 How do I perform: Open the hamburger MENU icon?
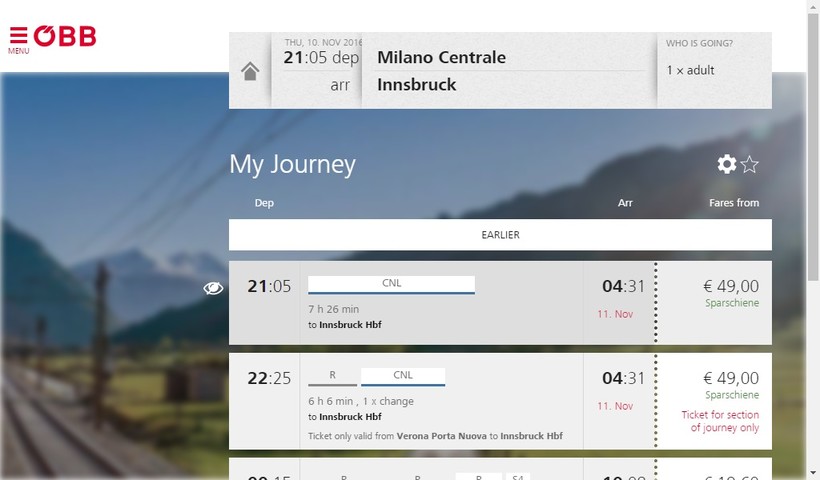point(18,40)
